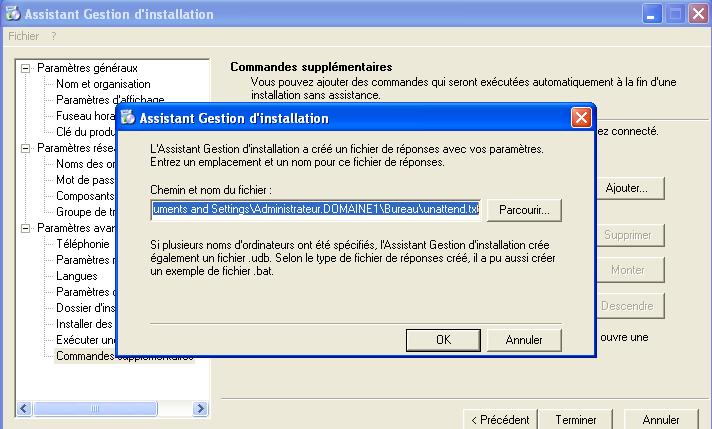This screenshot has width=712, height=429.
Task: Collapse the Paramètres avancés tree node
Action: (26, 228)
